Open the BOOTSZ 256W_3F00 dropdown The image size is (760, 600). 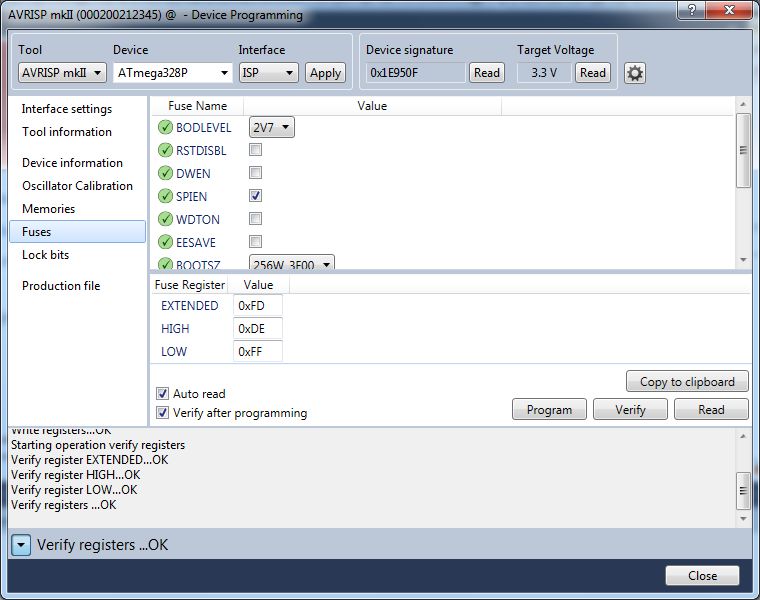tap(292, 263)
